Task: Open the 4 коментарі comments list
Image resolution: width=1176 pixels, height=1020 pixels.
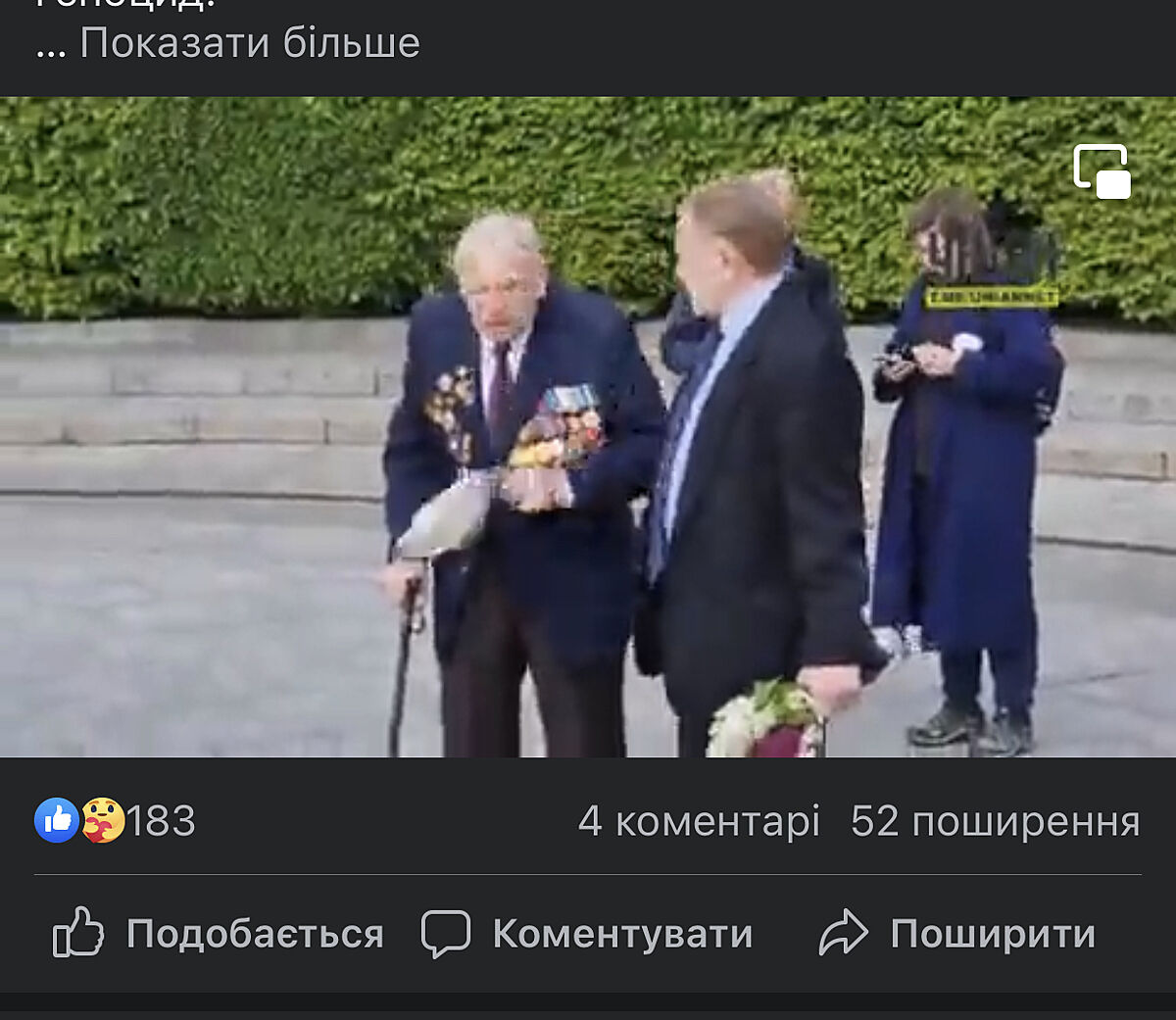Action: coord(699,821)
